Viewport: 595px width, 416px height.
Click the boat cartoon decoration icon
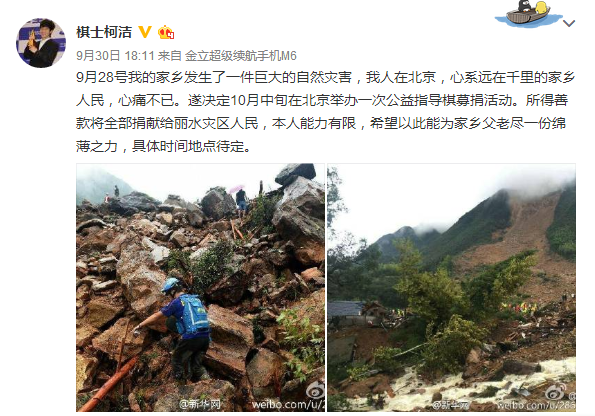527,14
